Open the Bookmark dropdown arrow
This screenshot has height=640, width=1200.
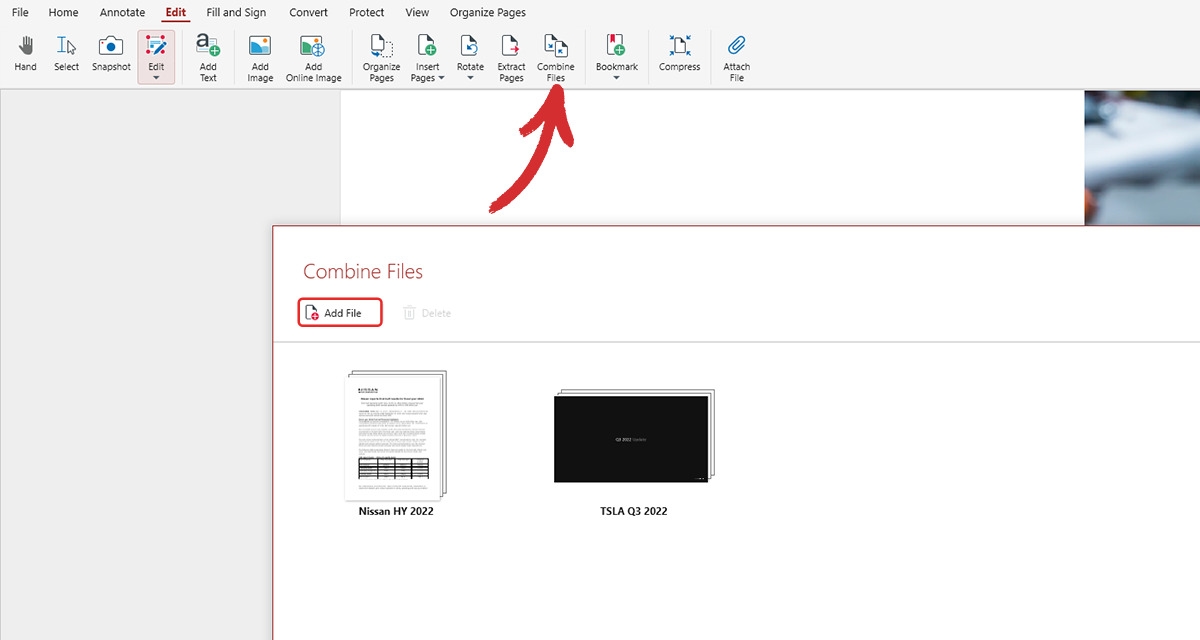(616, 78)
